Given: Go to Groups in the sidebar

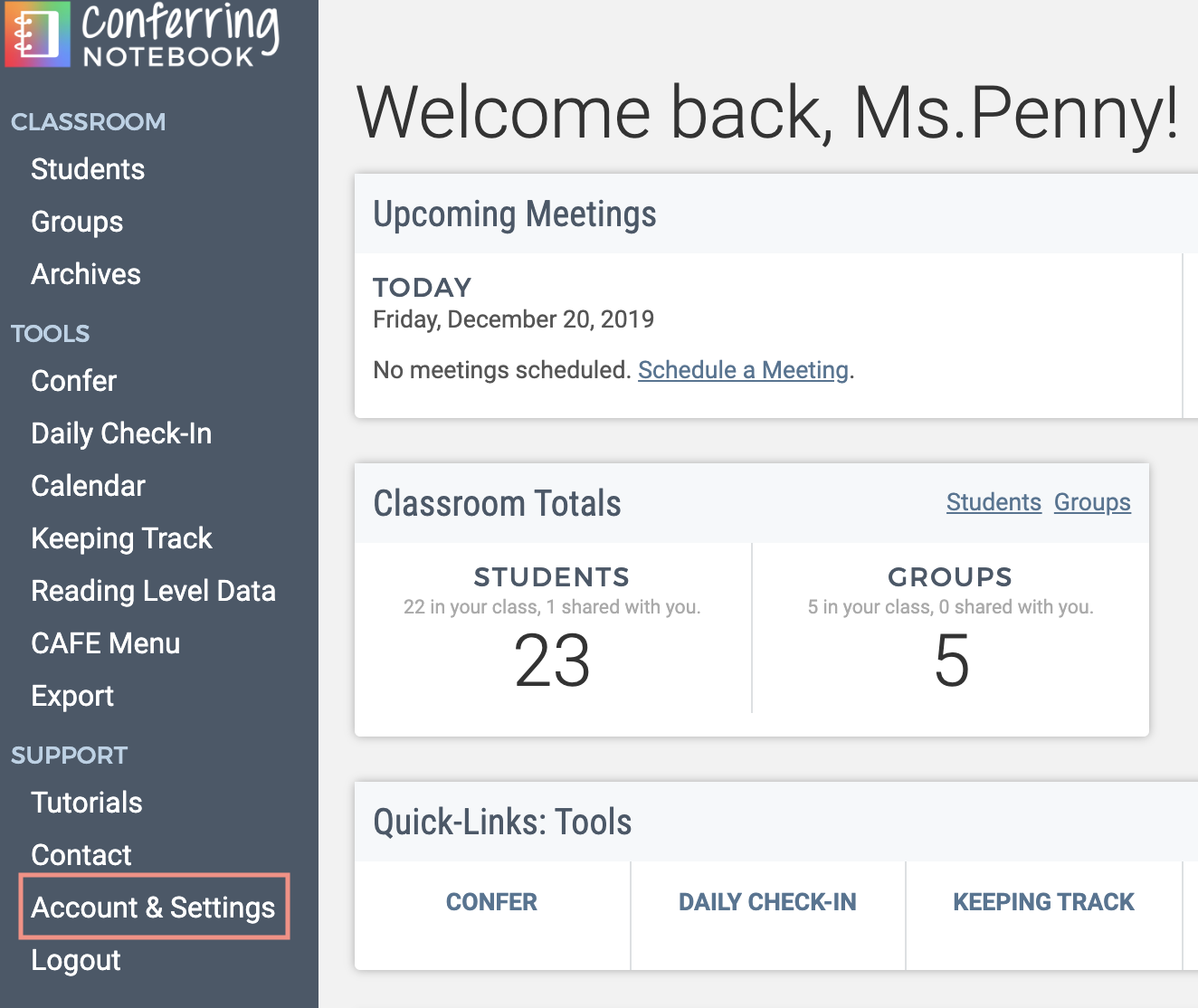Looking at the screenshot, I should 77,222.
